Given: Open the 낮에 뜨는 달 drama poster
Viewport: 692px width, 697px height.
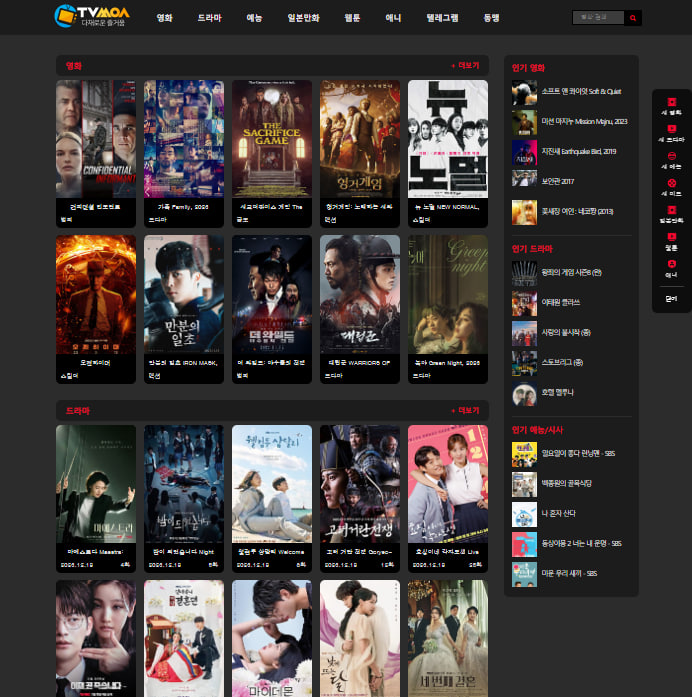Looking at the screenshot, I should coord(360,638).
